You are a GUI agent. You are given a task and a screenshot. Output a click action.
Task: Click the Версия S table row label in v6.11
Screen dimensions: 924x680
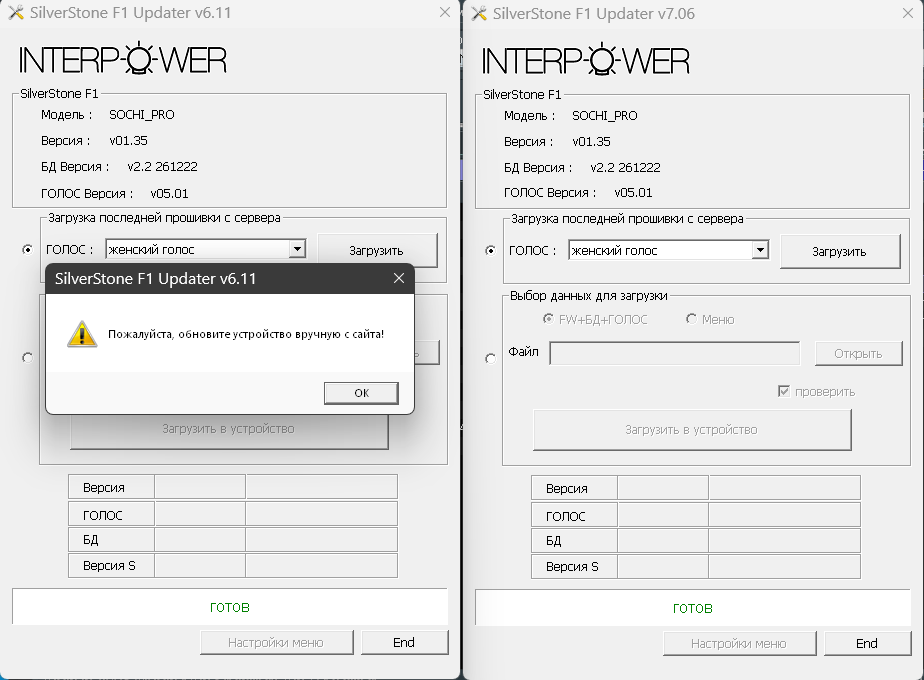111,565
